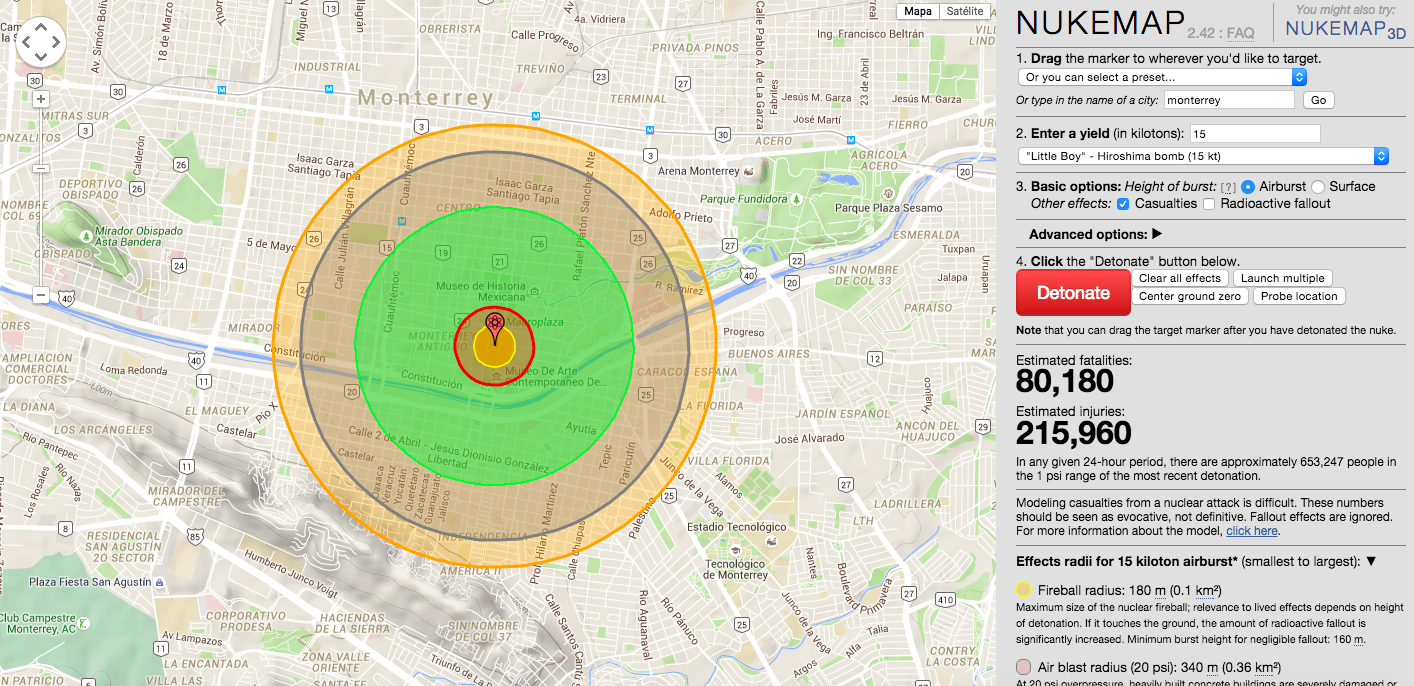The image size is (1414, 686).
Task: Zoom in with the plus button
Action: point(41,99)
